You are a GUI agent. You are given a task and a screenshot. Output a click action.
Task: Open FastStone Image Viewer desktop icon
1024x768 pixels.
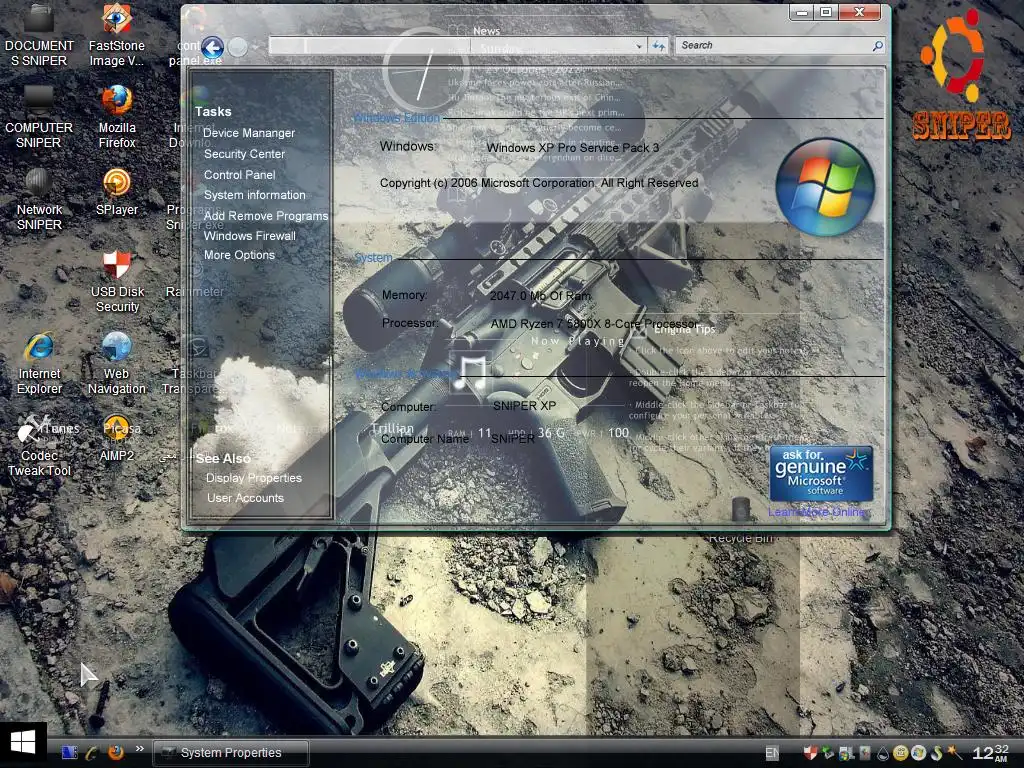pos(117,34)
